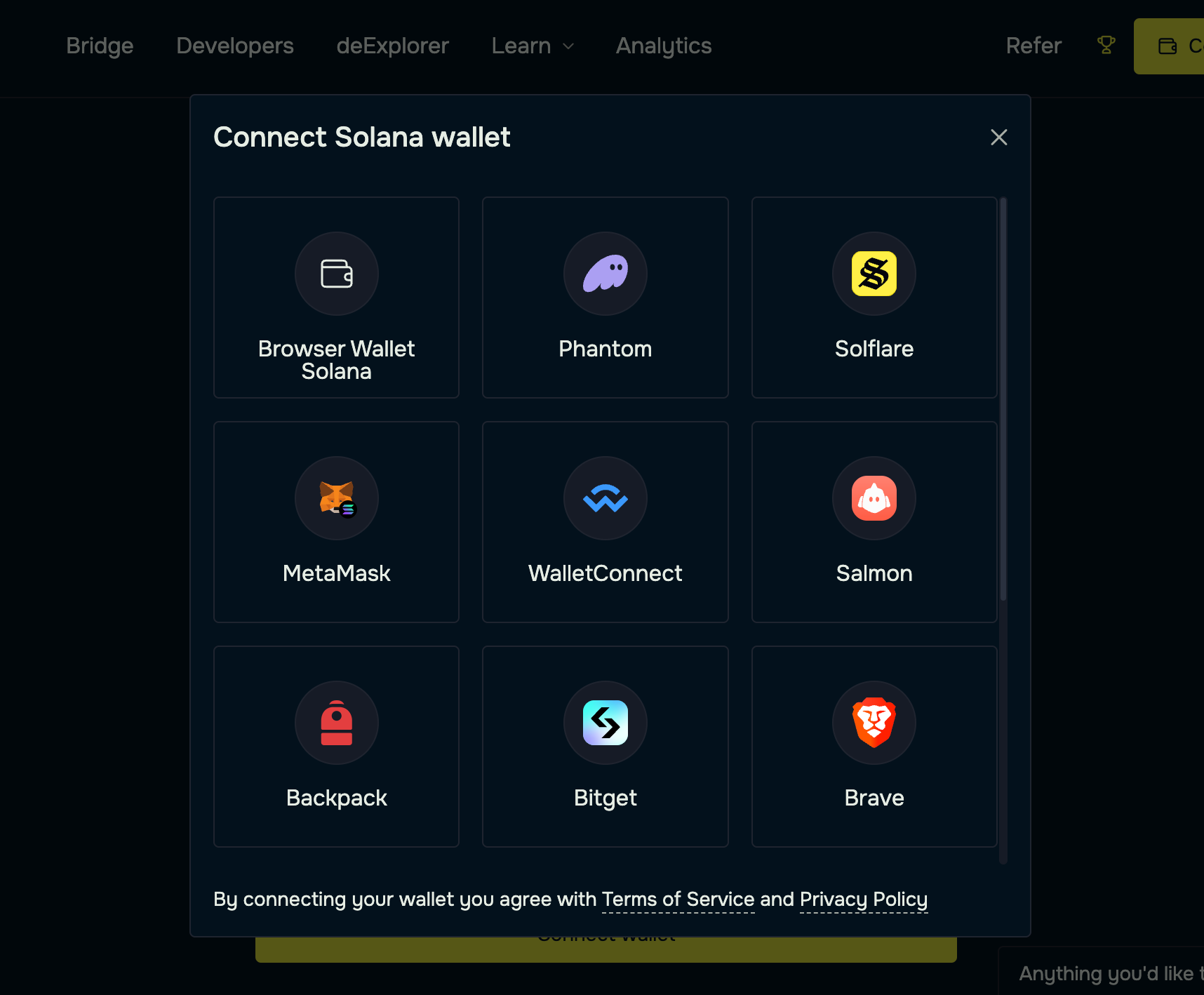Choose the Brave lion wallet icon
Image resolution: width=1204 pixels, height=995 pixels.
(874, 723)
